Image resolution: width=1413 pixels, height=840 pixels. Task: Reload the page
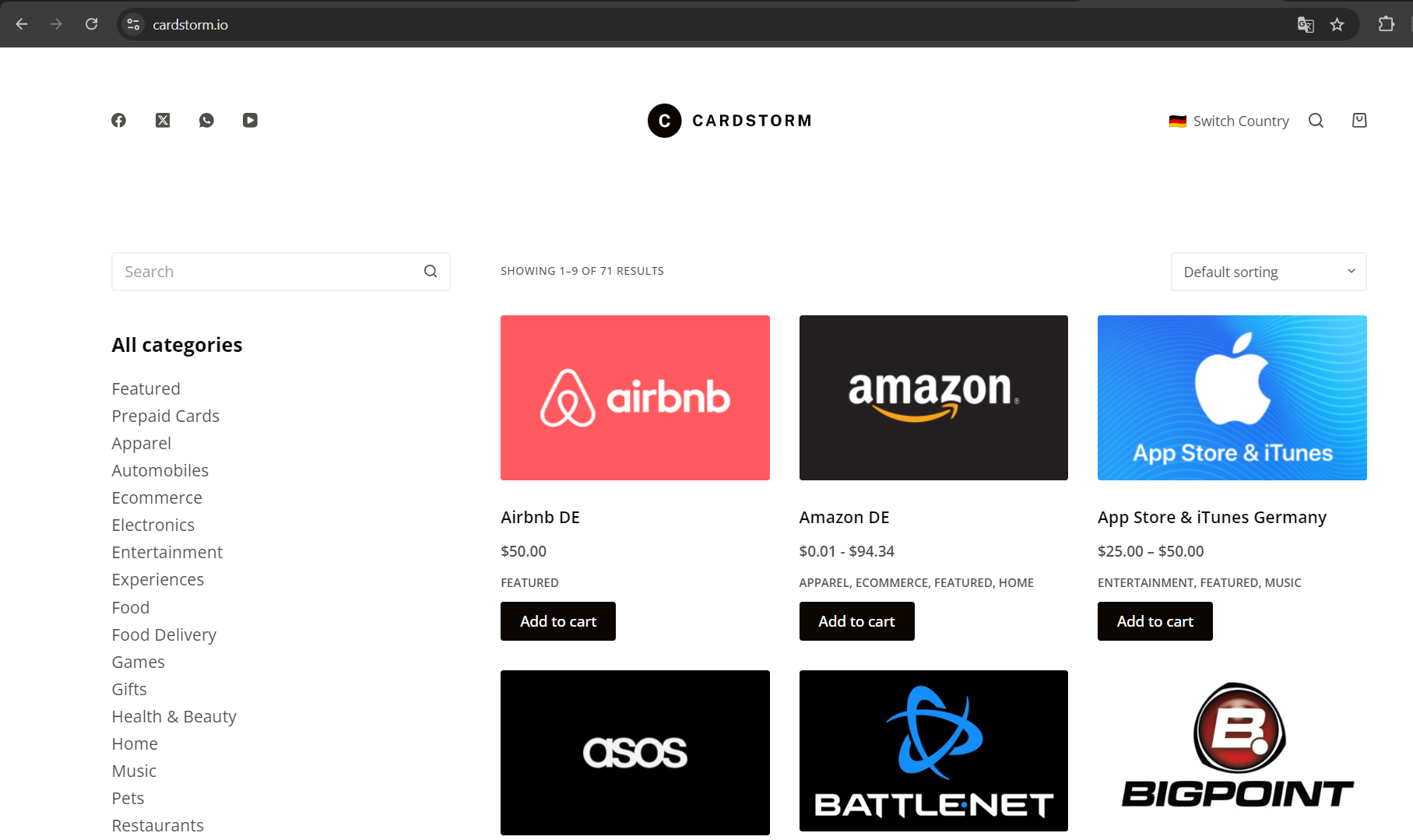click(x=91, y=24)
